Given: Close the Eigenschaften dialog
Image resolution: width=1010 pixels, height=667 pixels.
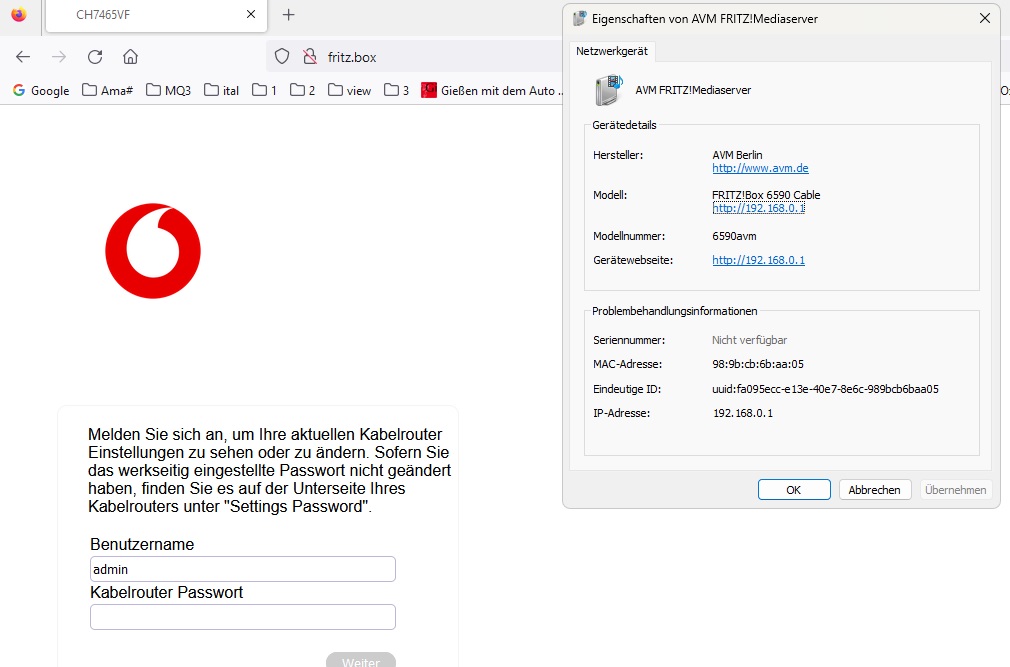Looking at the screenshot, I should 984,18.
